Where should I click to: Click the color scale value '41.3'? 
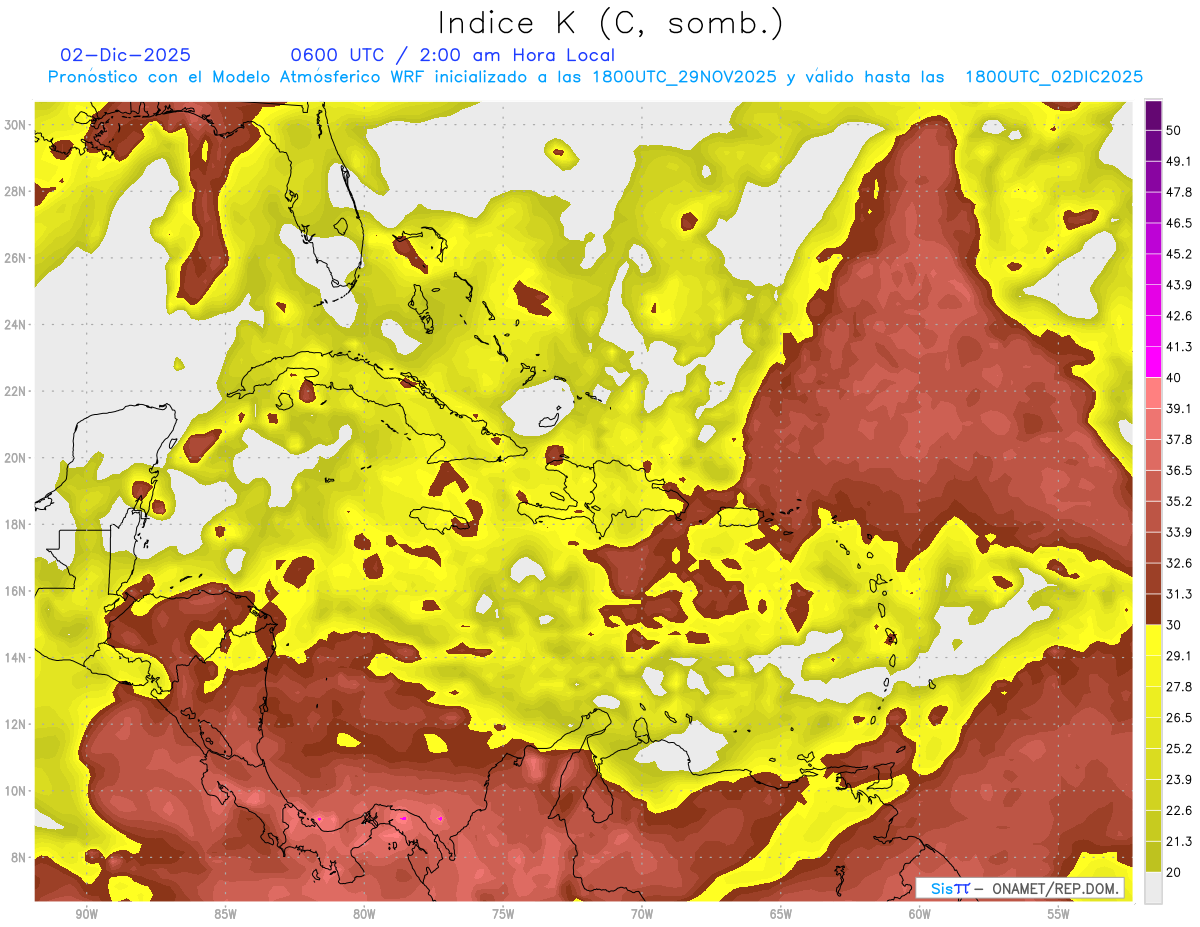pyautogui.click(x=1178, y=347)
